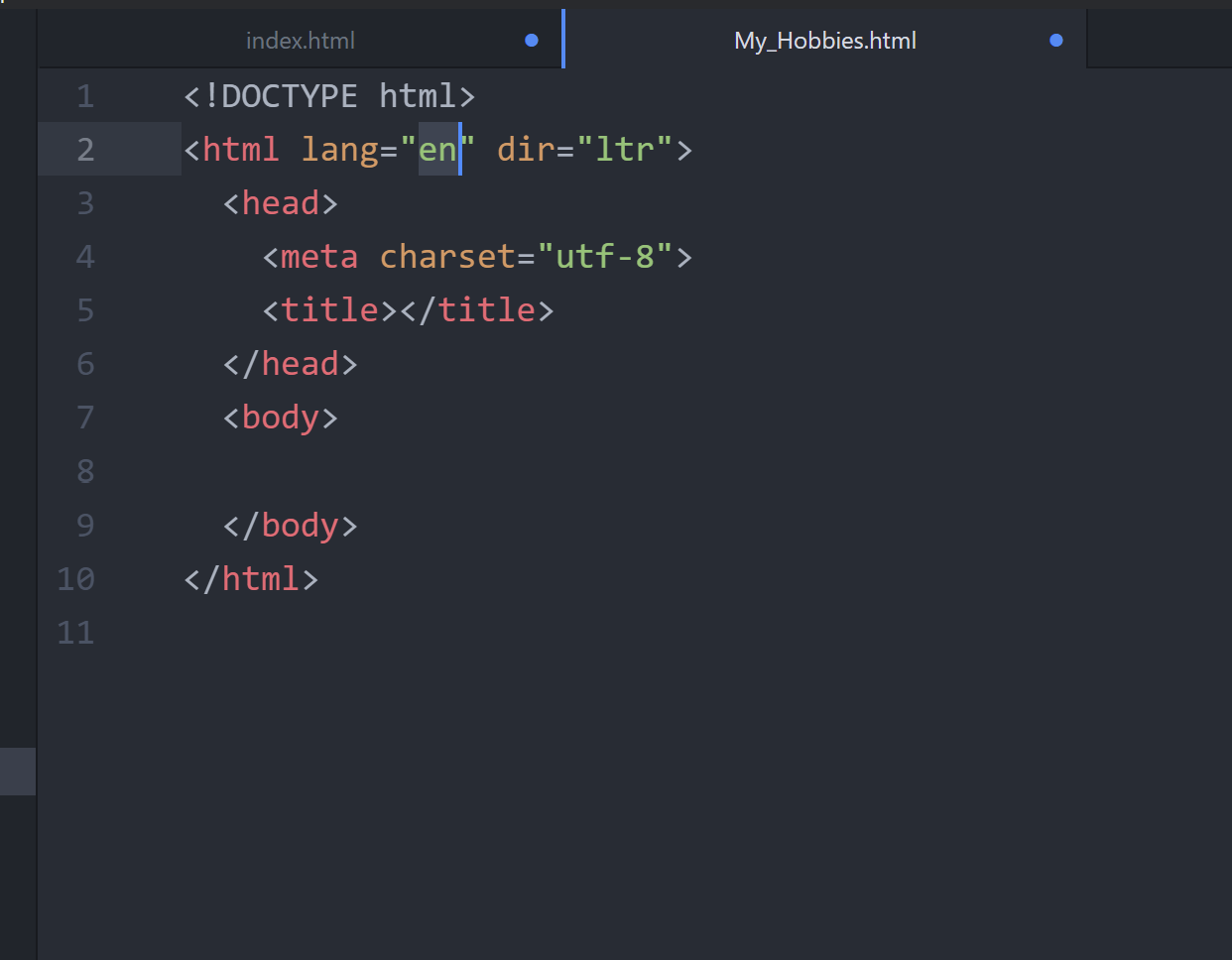Click the gray handle on the left panel edge
Image resolution: width=1232 pixels, height=960 pixels.
tap(18, 772)
